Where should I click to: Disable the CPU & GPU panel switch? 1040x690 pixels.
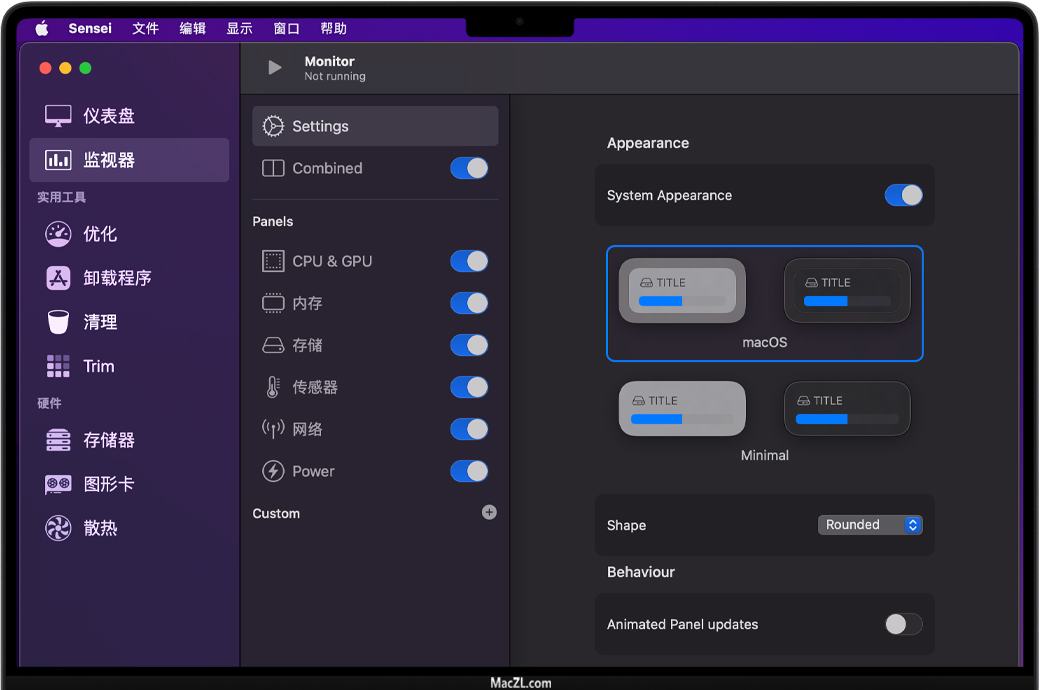click(x=469, y=261)
